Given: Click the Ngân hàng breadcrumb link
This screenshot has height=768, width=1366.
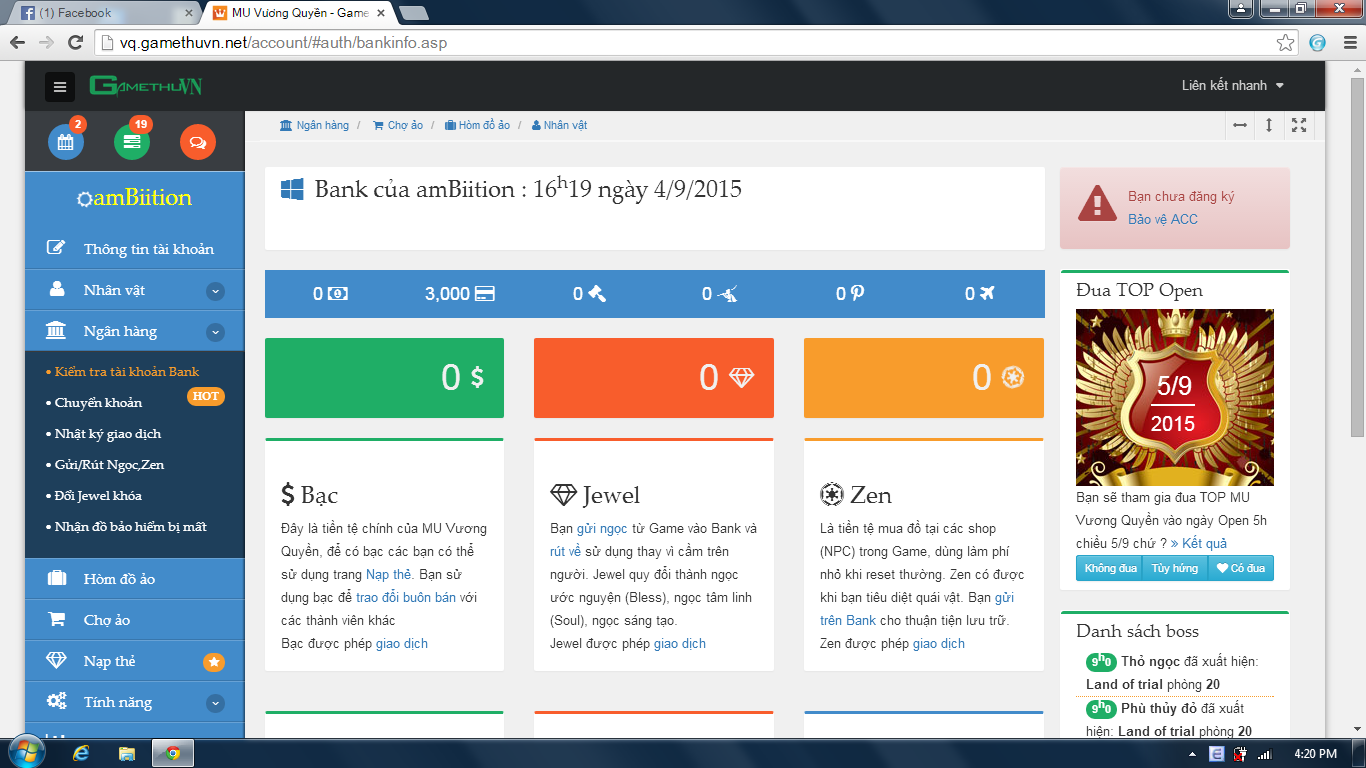Looking at the screenshot, I should (x=315, y=125).
